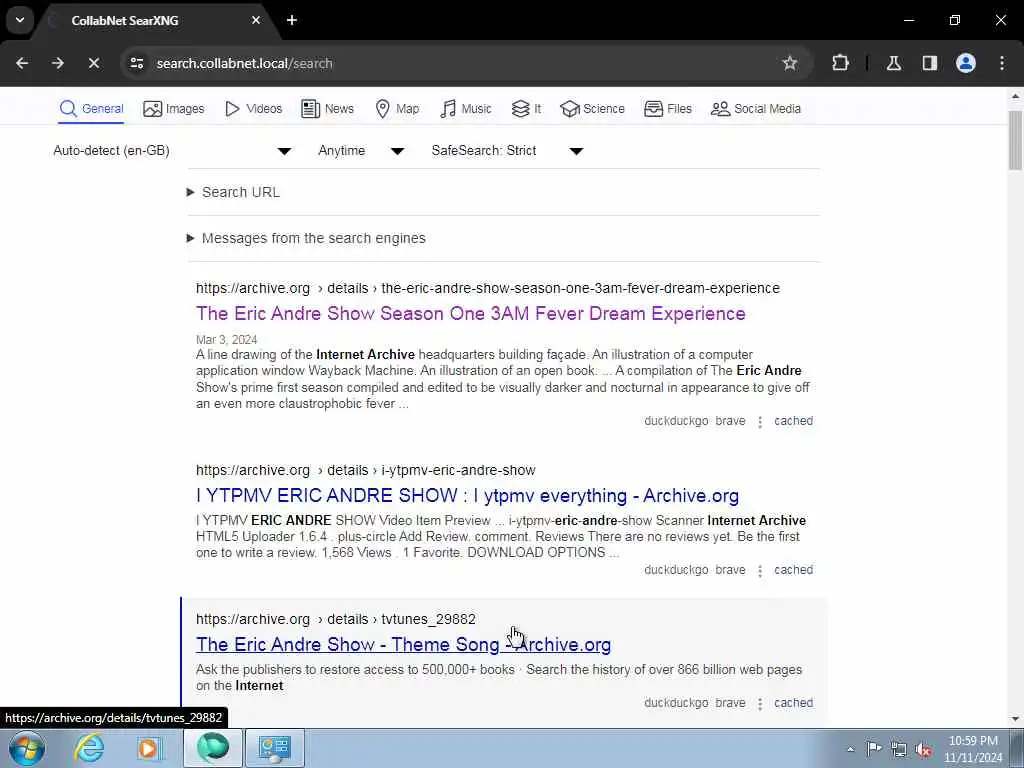The image size is (1024, 768).
Task: Show hidden system tray icons
Action: pyautogui.click(x=850, y=749)
